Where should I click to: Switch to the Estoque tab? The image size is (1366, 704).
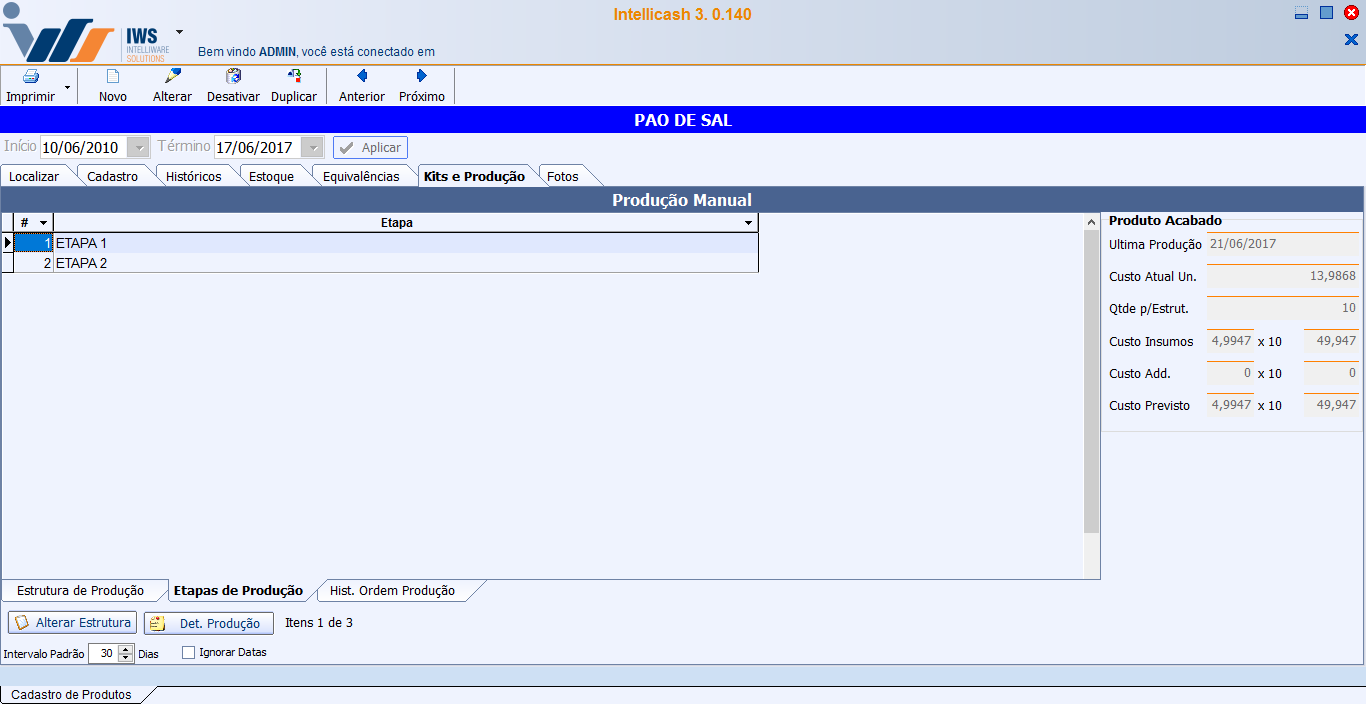click(271, 177)
